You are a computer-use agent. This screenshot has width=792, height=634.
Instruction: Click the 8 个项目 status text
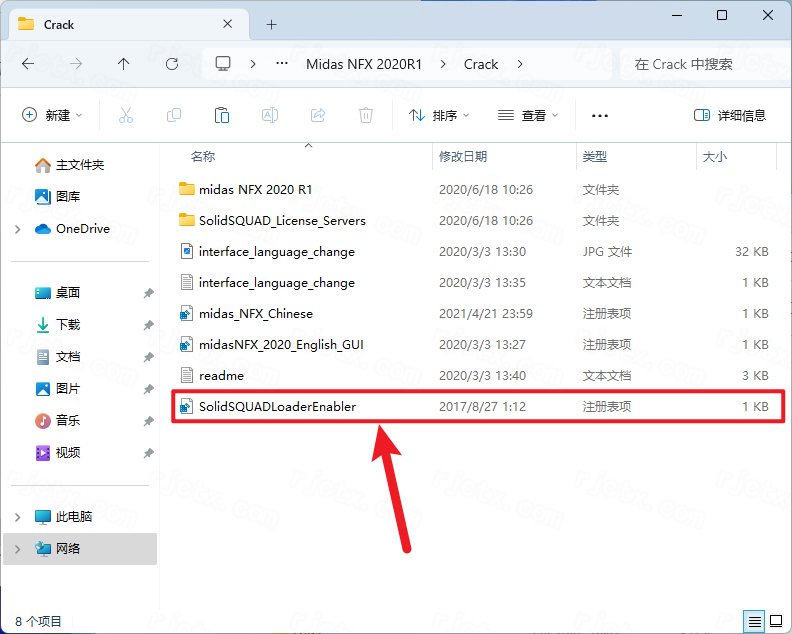(x=38, y=621)
